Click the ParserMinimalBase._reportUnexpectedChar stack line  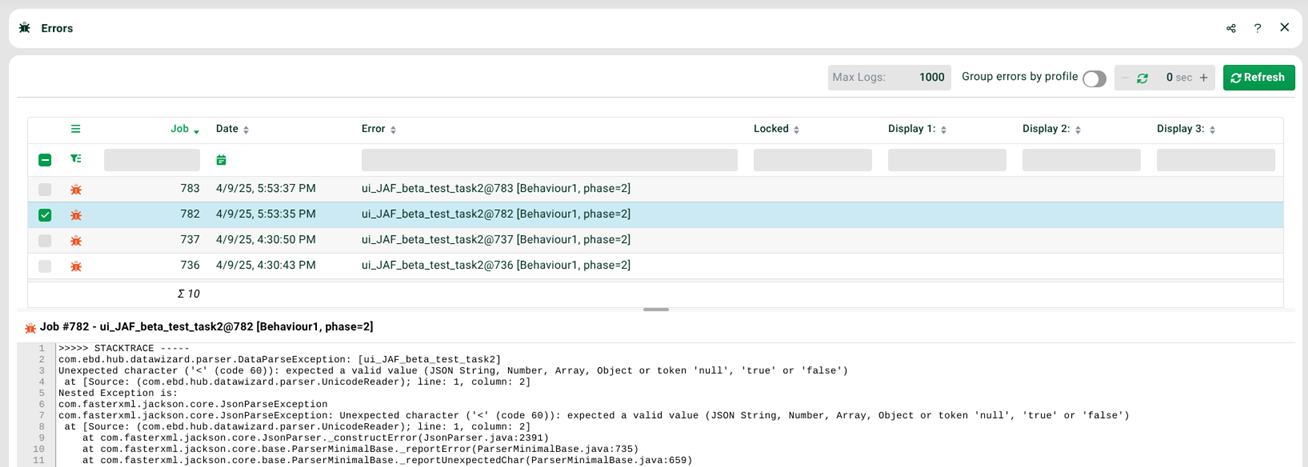(x=387, y=460)
